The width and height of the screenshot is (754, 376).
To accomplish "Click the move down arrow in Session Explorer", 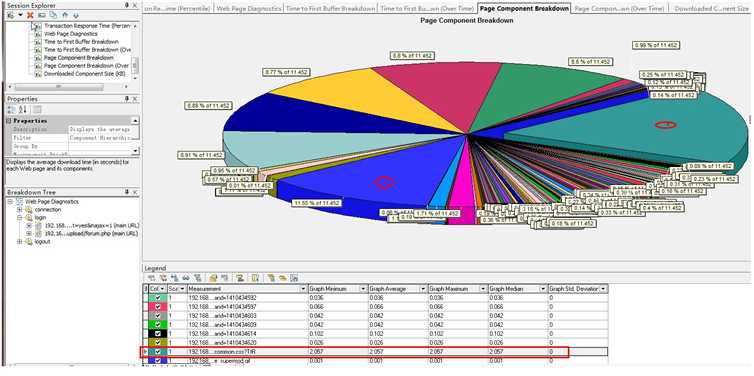I will 75,15.
